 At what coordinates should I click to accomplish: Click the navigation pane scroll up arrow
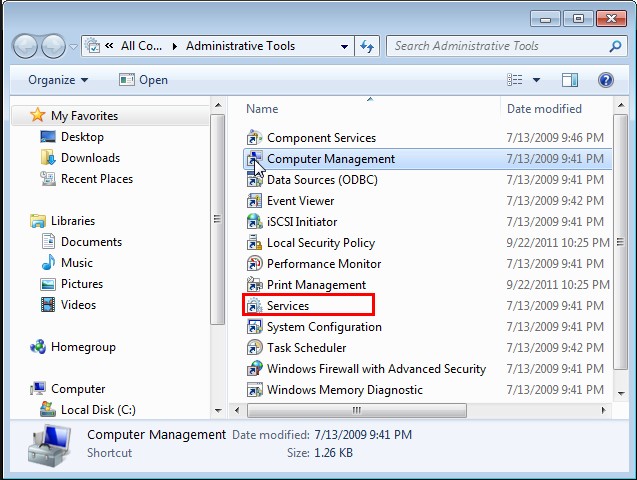coord(218,106)
